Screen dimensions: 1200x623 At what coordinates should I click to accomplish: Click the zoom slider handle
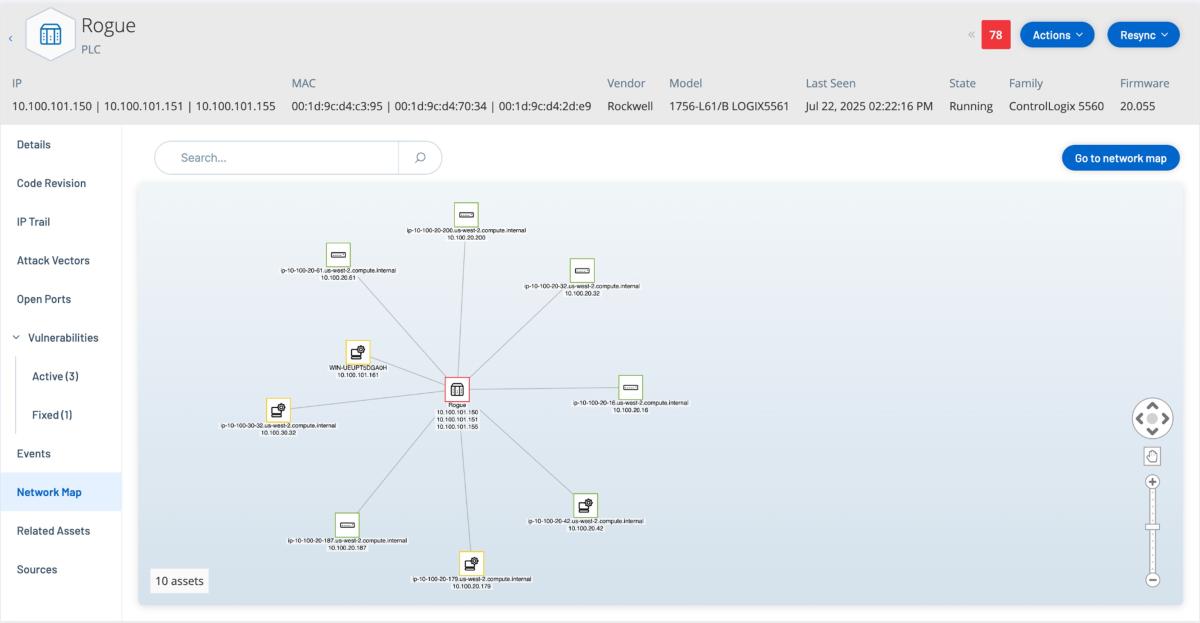pos(1152,526)
